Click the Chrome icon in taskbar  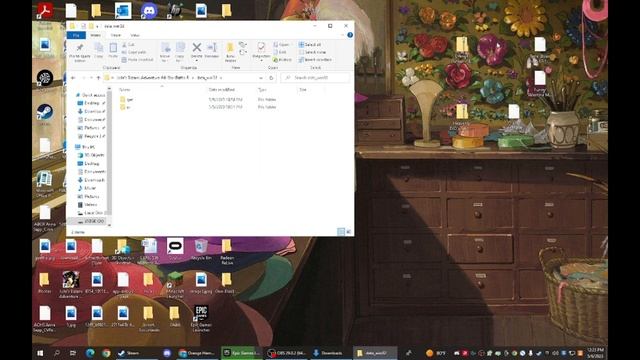[107, 353]
